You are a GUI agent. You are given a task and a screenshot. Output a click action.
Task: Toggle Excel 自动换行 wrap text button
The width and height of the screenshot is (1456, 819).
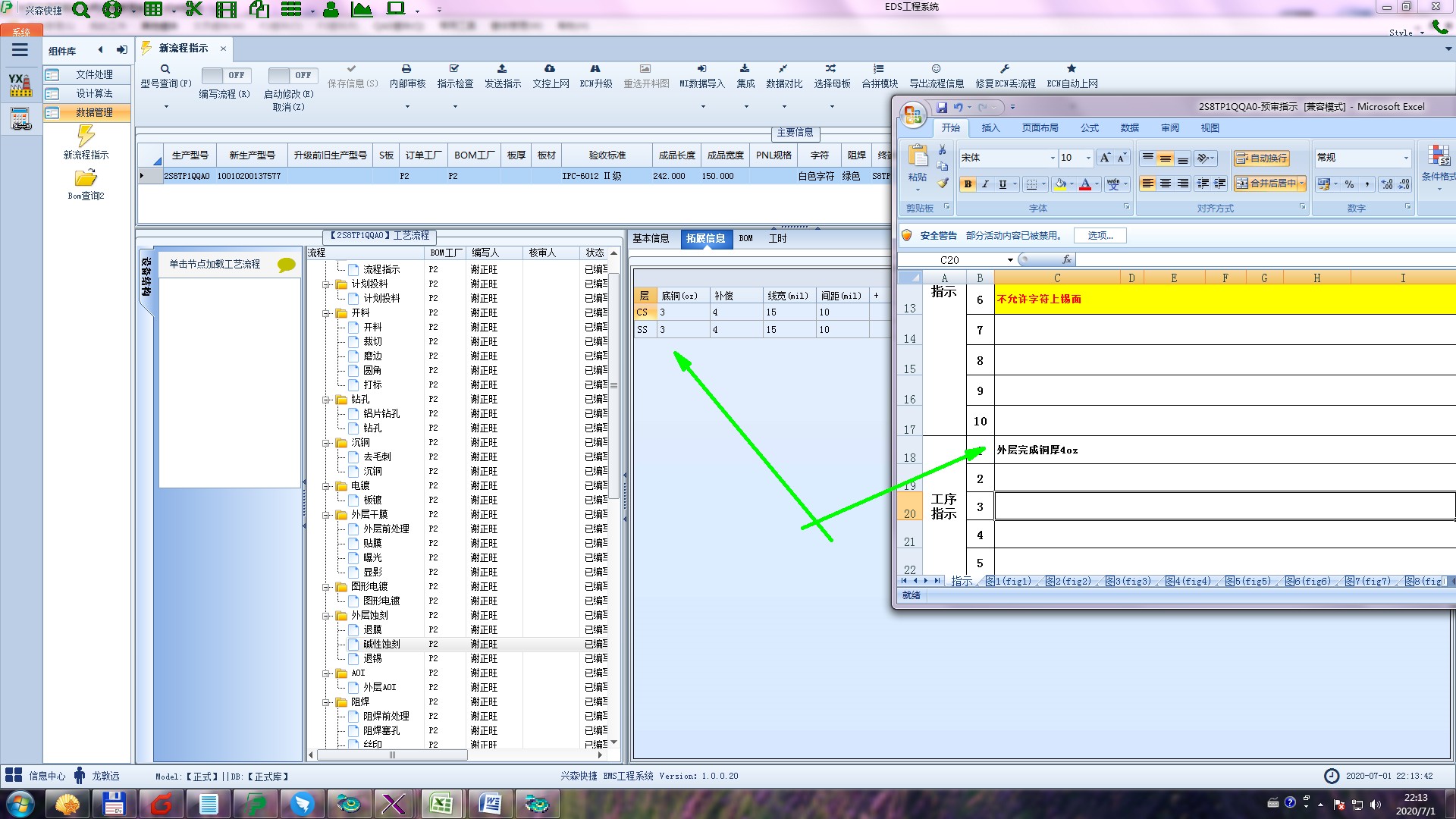pos(1261,158)
